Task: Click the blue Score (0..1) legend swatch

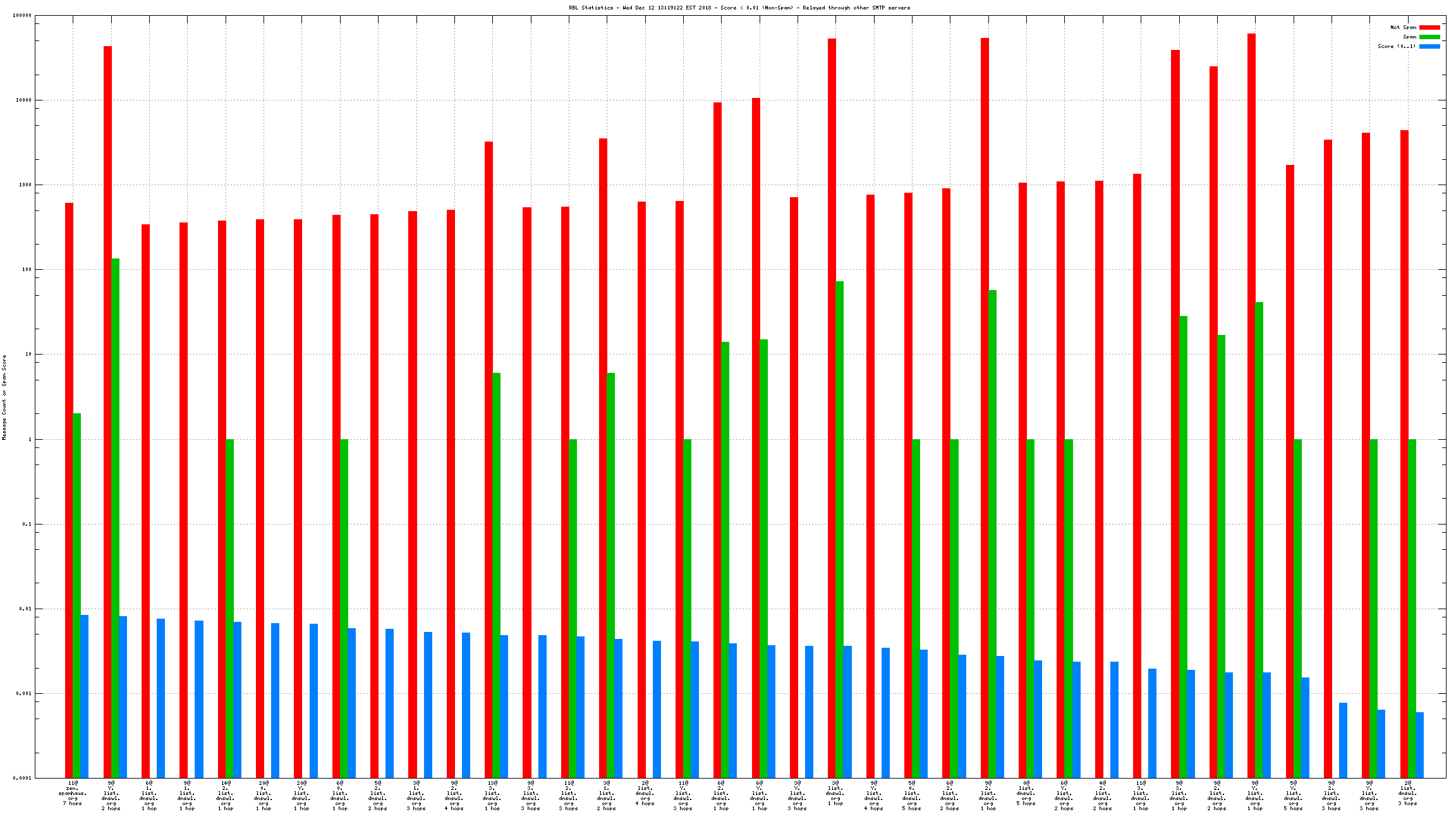Action: click(1429, 46)
